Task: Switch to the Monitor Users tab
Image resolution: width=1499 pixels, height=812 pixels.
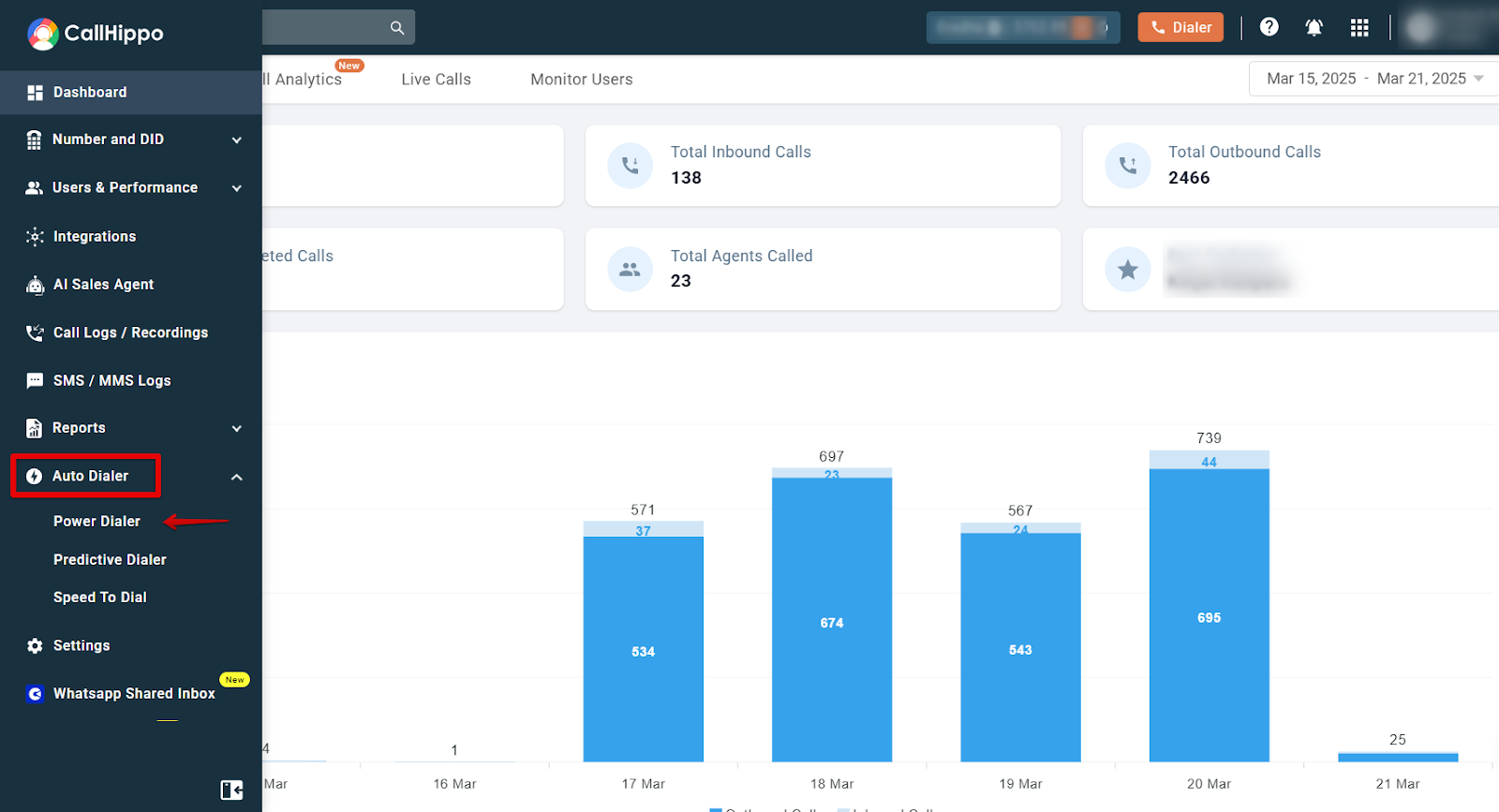Action: [x=581, y=80]
